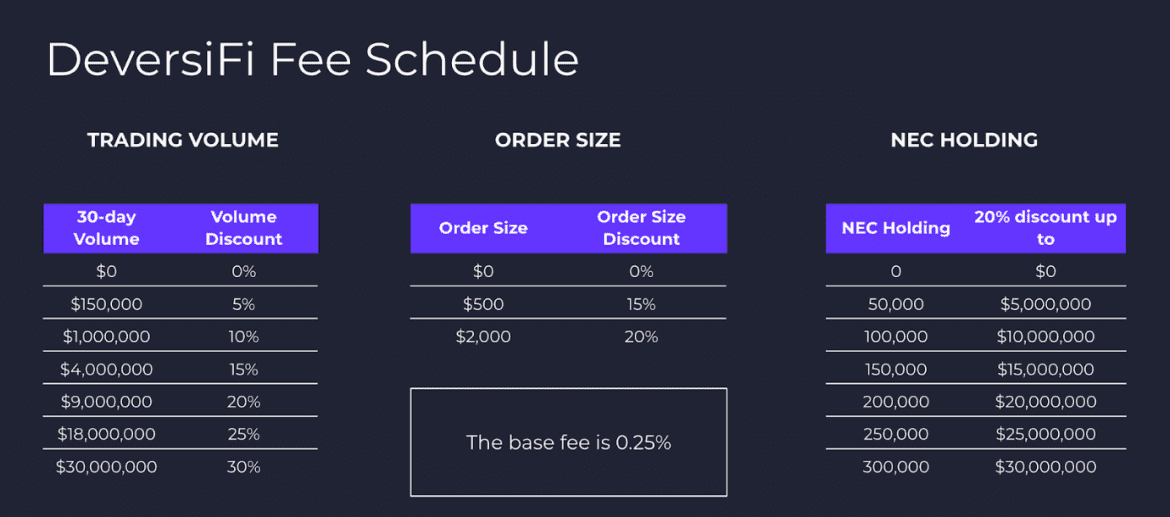1170x517 pixels.
Task: Click the 20% discount up to header
Action: (1045, 228)
